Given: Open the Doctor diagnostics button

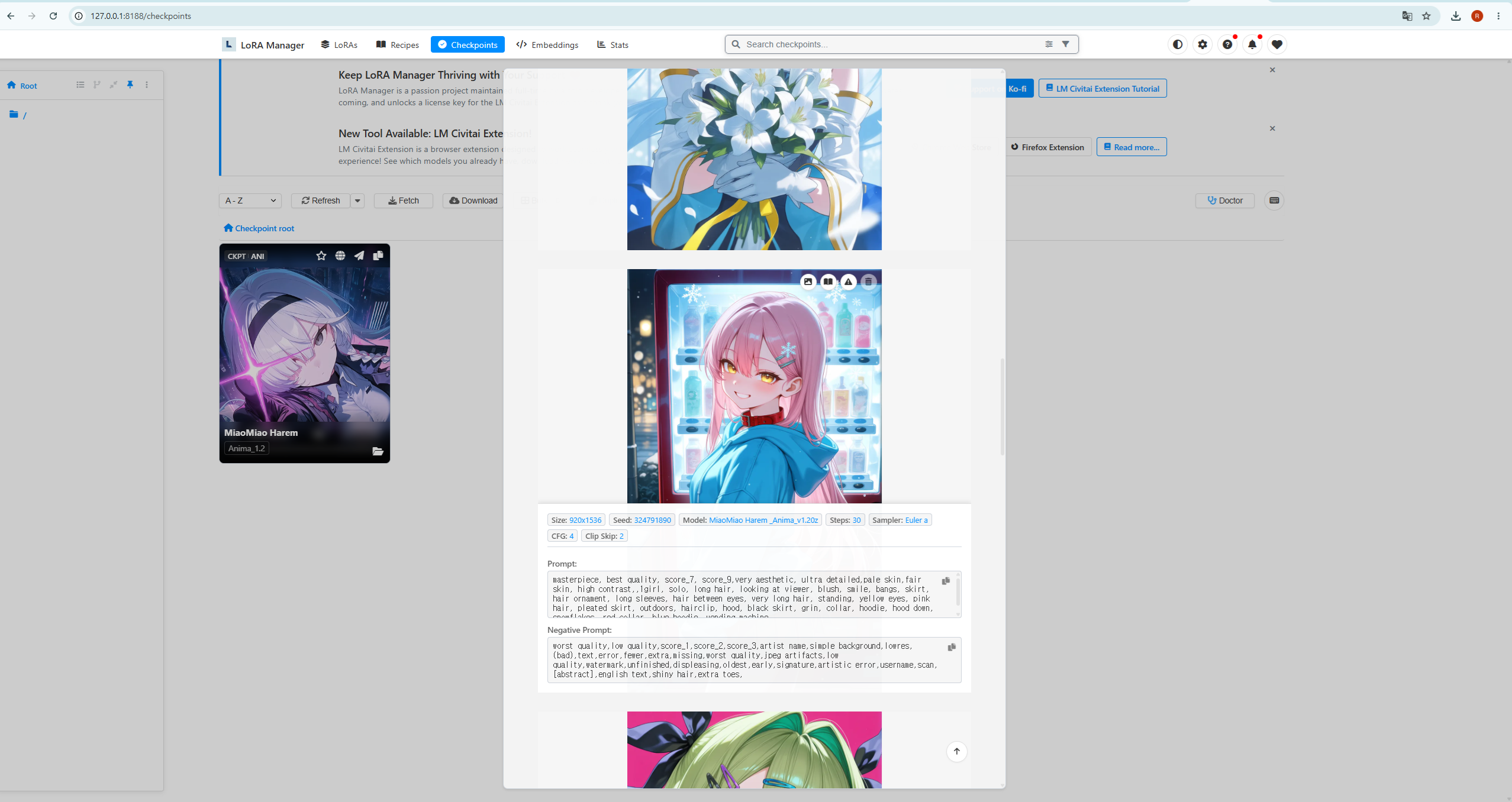Looking at the screenshot, I should (x=1225, y=200).
